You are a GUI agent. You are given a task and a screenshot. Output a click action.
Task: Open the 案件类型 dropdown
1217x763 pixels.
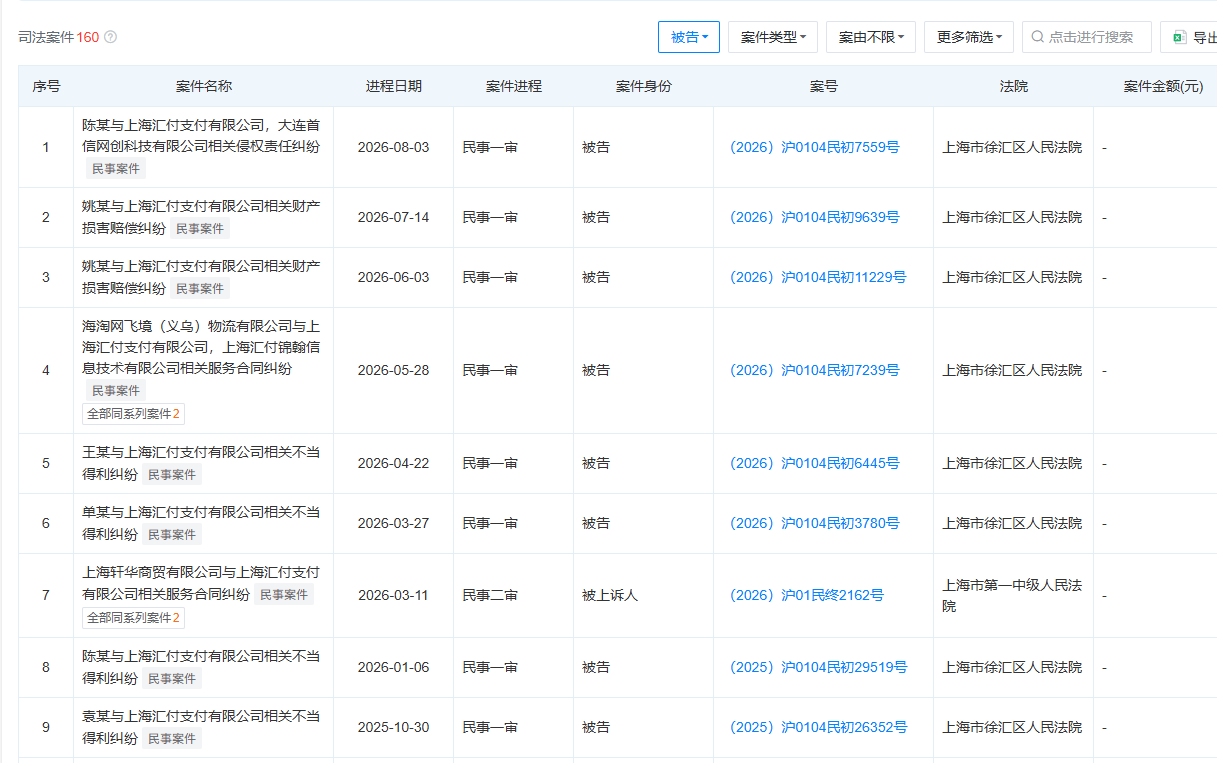tap(773, 37)
